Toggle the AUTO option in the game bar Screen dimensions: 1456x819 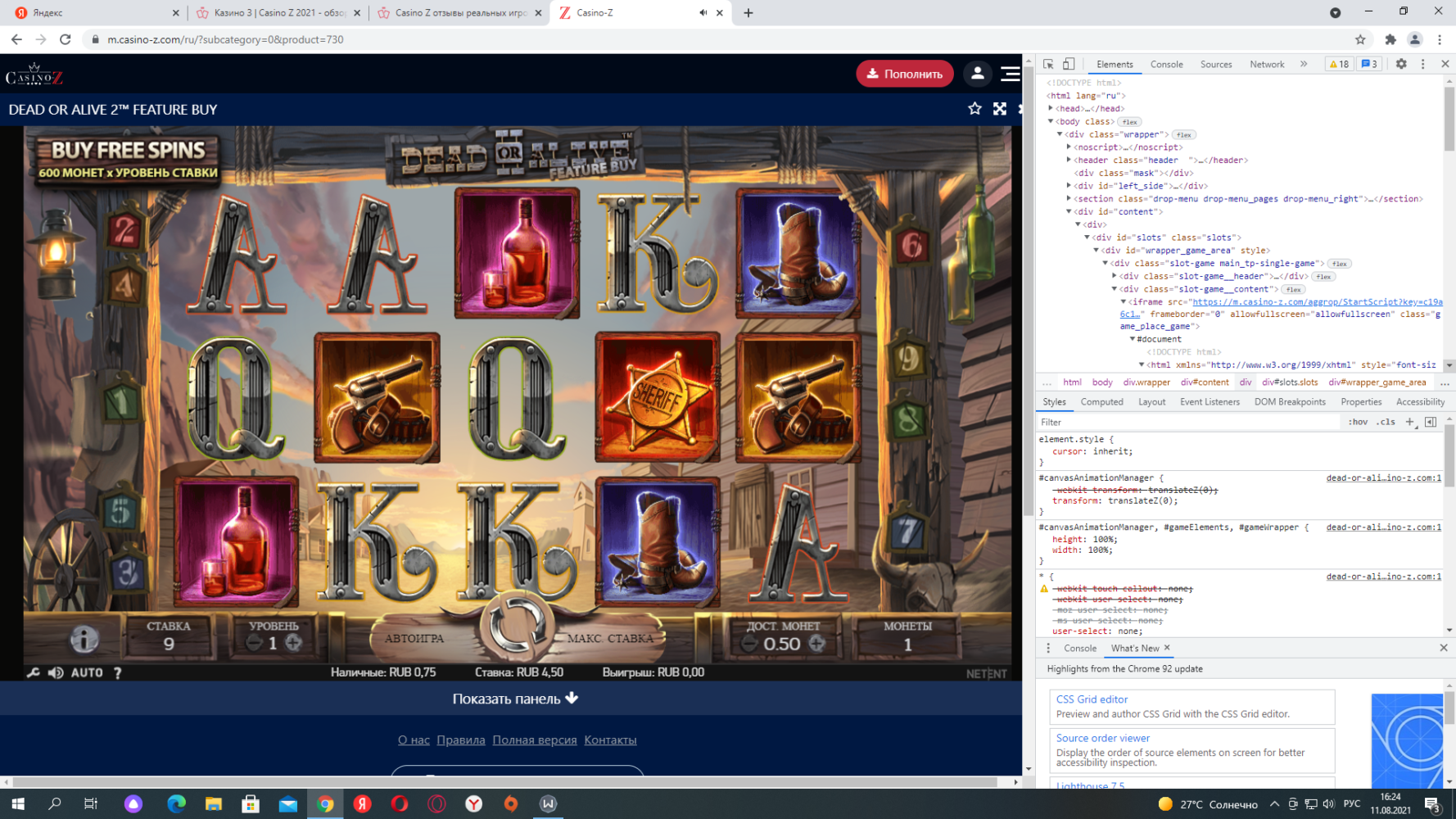87,672
